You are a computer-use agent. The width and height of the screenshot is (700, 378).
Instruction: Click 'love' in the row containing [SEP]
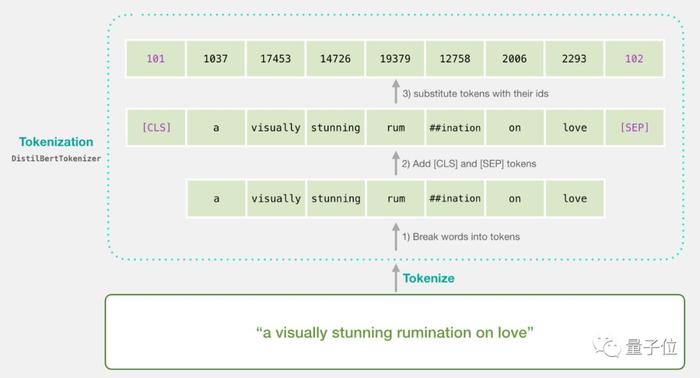click(575, 128)
